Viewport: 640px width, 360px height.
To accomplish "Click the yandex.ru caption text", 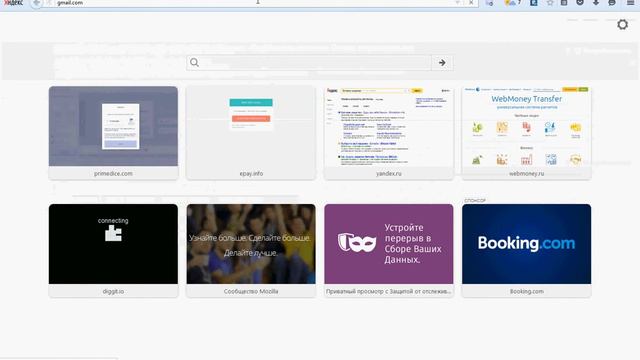I will tap(389, 173).
